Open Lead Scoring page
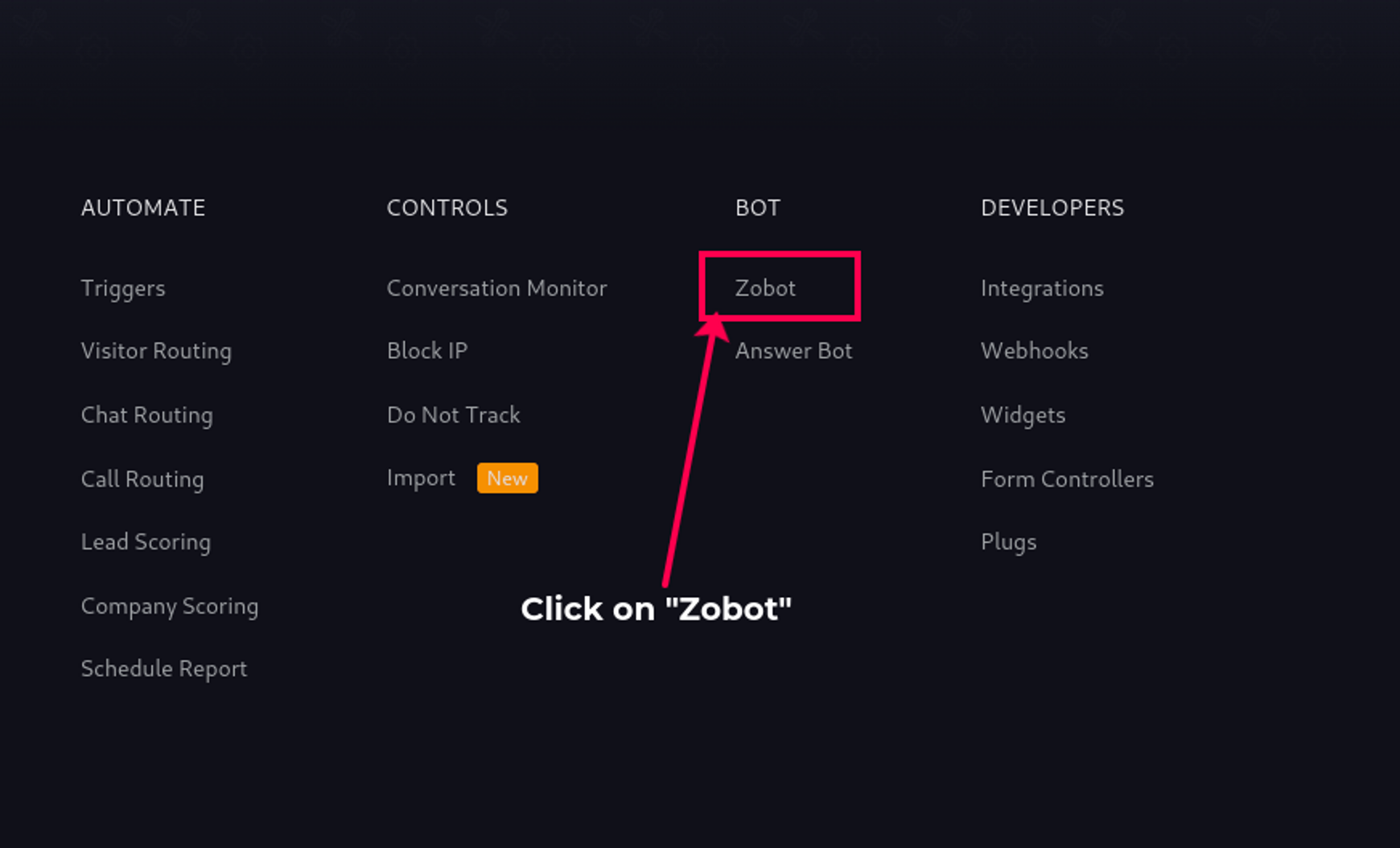This screenshot has width=1400, height=848. tap(146, 542)
